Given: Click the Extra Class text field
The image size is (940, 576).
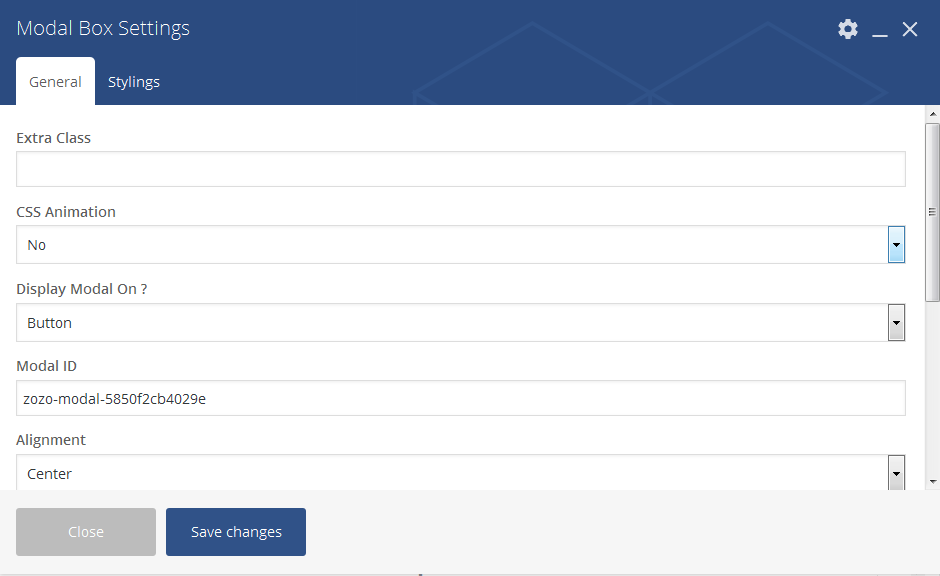Looking at the screenshot, I should click(460, 169).
